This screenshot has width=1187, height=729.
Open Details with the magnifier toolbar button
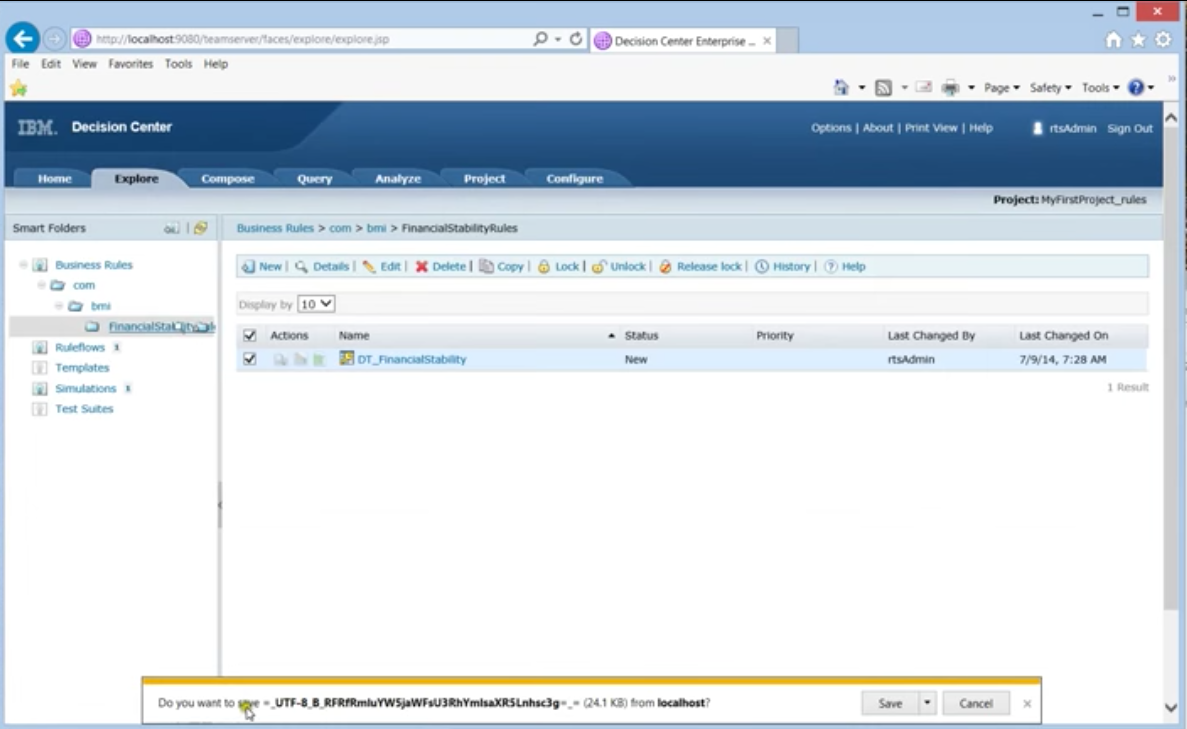[x=322, y=266]
